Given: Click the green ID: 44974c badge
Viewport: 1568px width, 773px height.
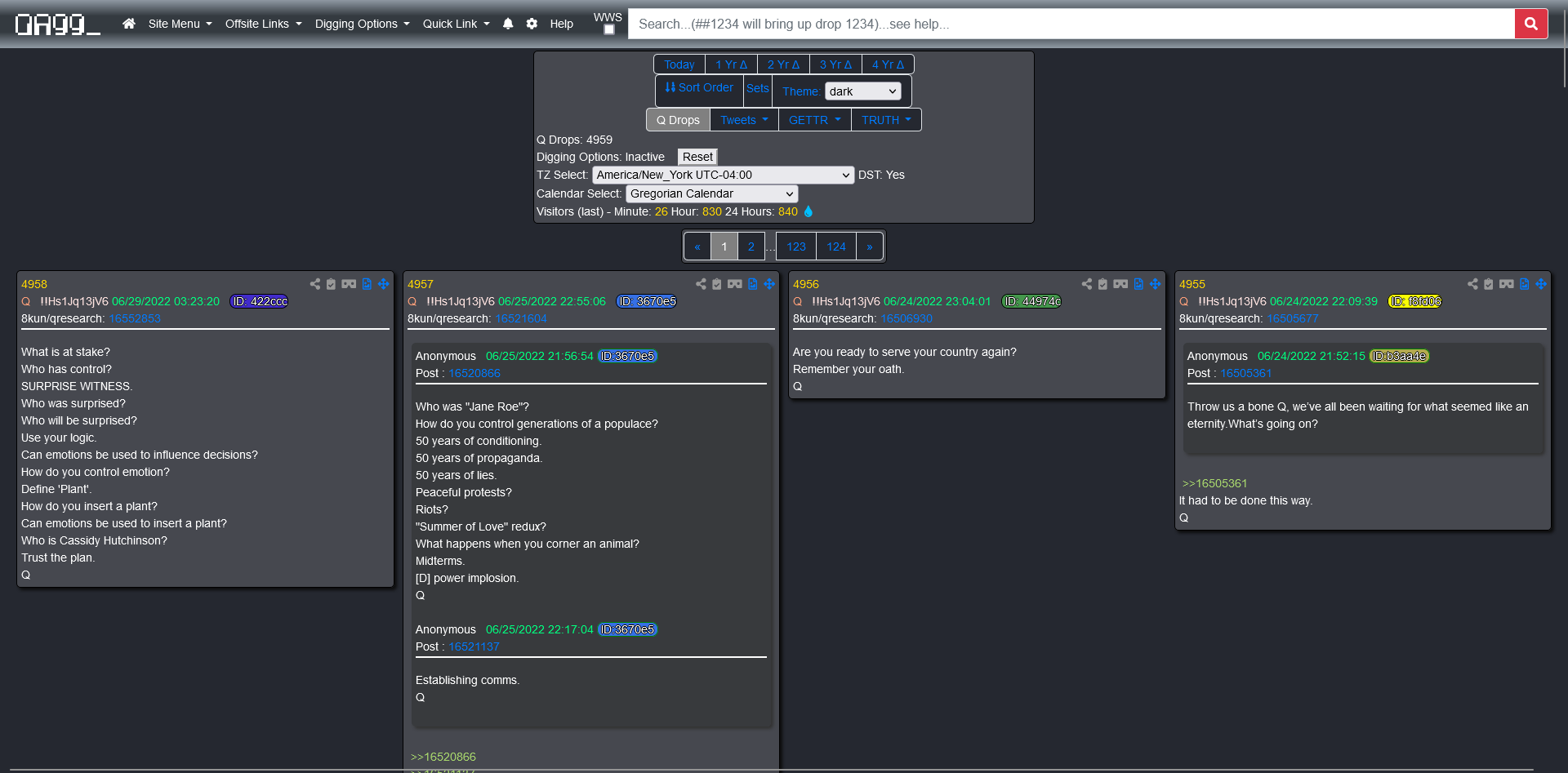Looking at the screenshot, I should pyautogui.click(x=1031, y=301).
